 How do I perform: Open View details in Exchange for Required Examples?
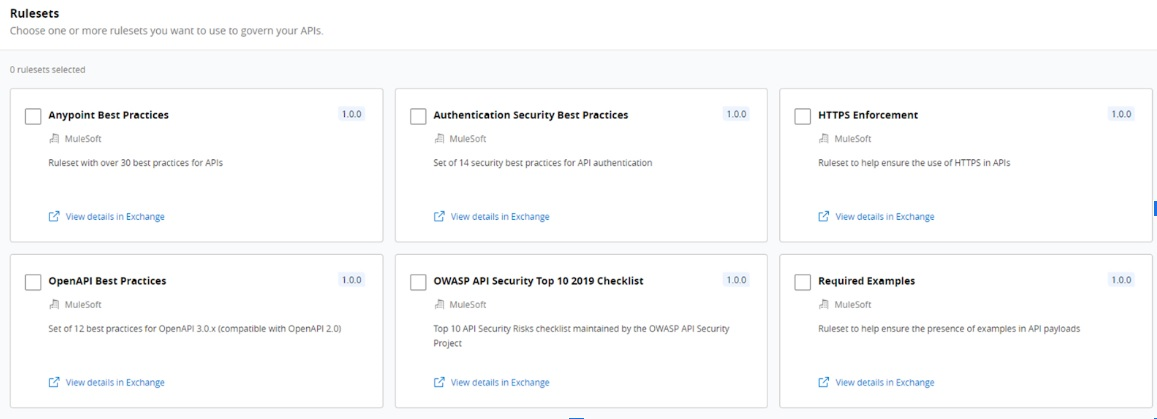[884, 382]
